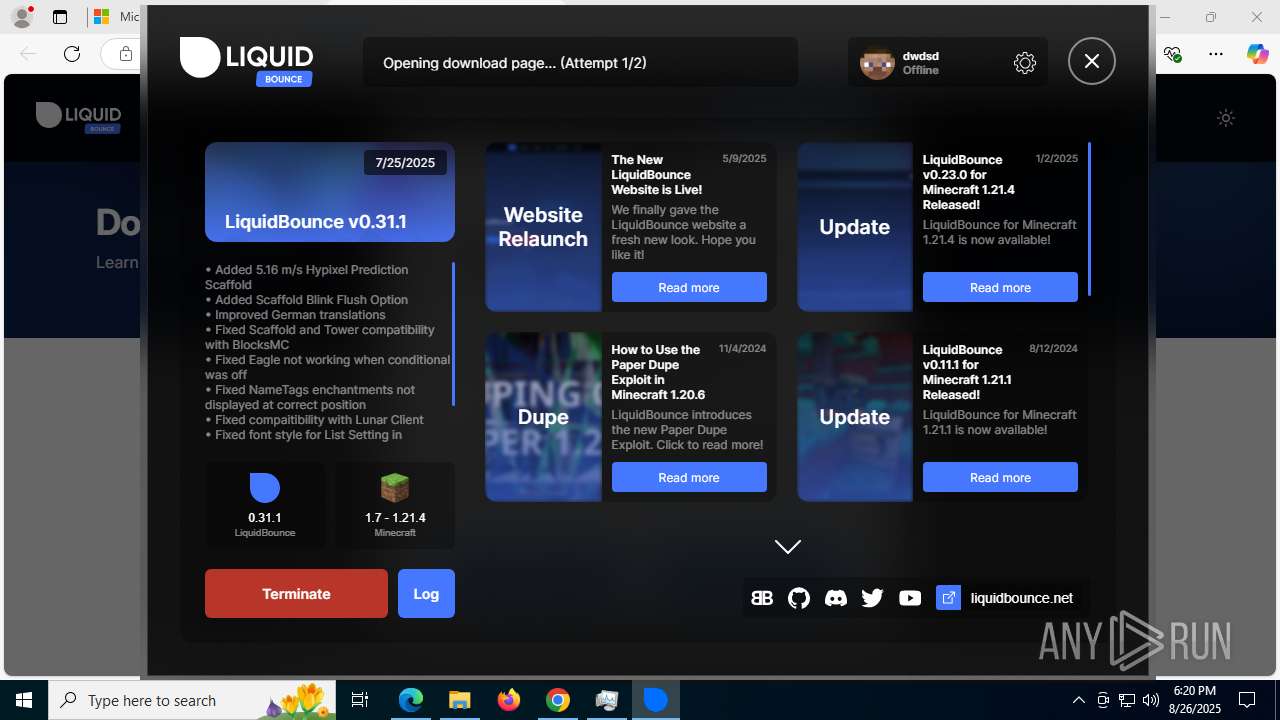This screenshot has height=720, width=1280.
Task: Show hidden system tray icons
Action: tap(1078, 700)
